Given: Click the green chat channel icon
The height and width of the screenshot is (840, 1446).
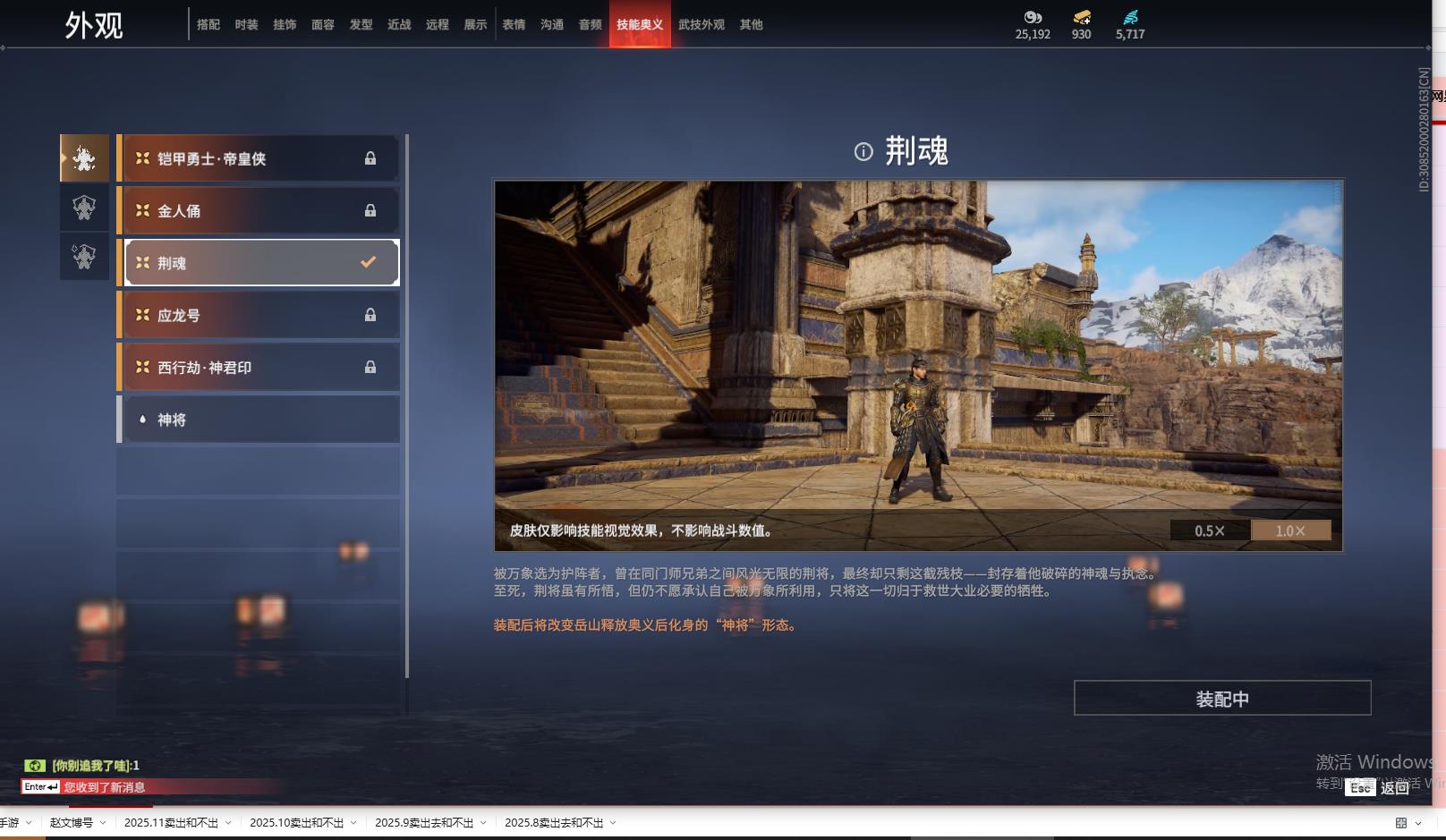Looking at the screenshot, I should click(x=35, y=766).
